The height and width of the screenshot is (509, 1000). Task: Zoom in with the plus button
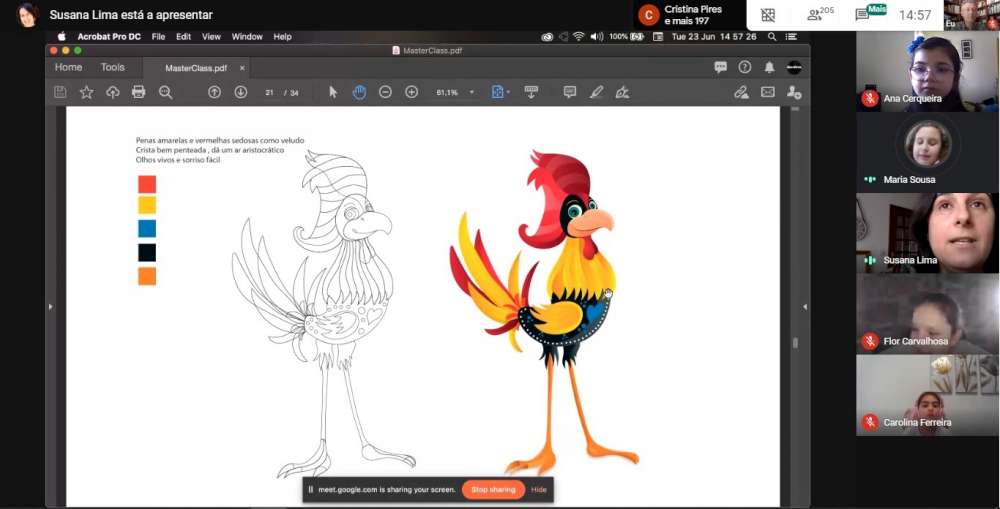(x=411, y=92)
